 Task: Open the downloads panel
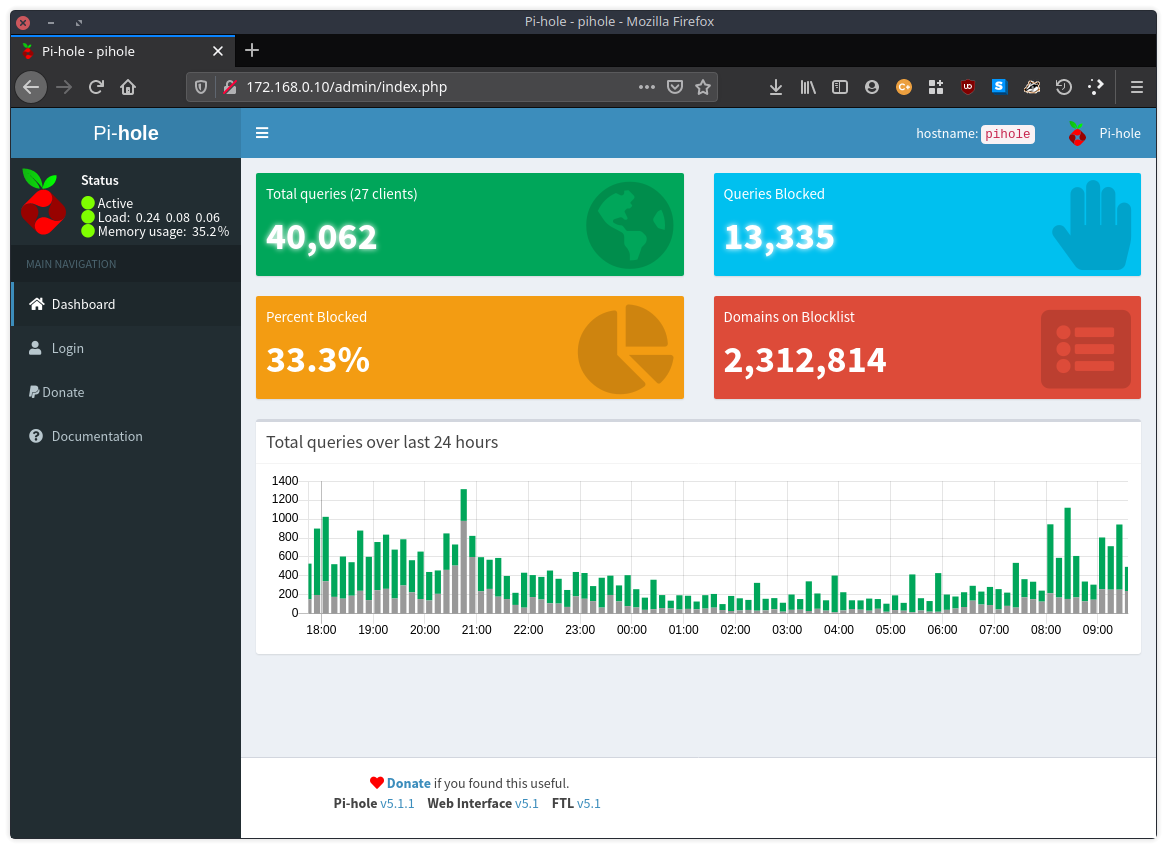pyautogui.click(x=776, y=87)
